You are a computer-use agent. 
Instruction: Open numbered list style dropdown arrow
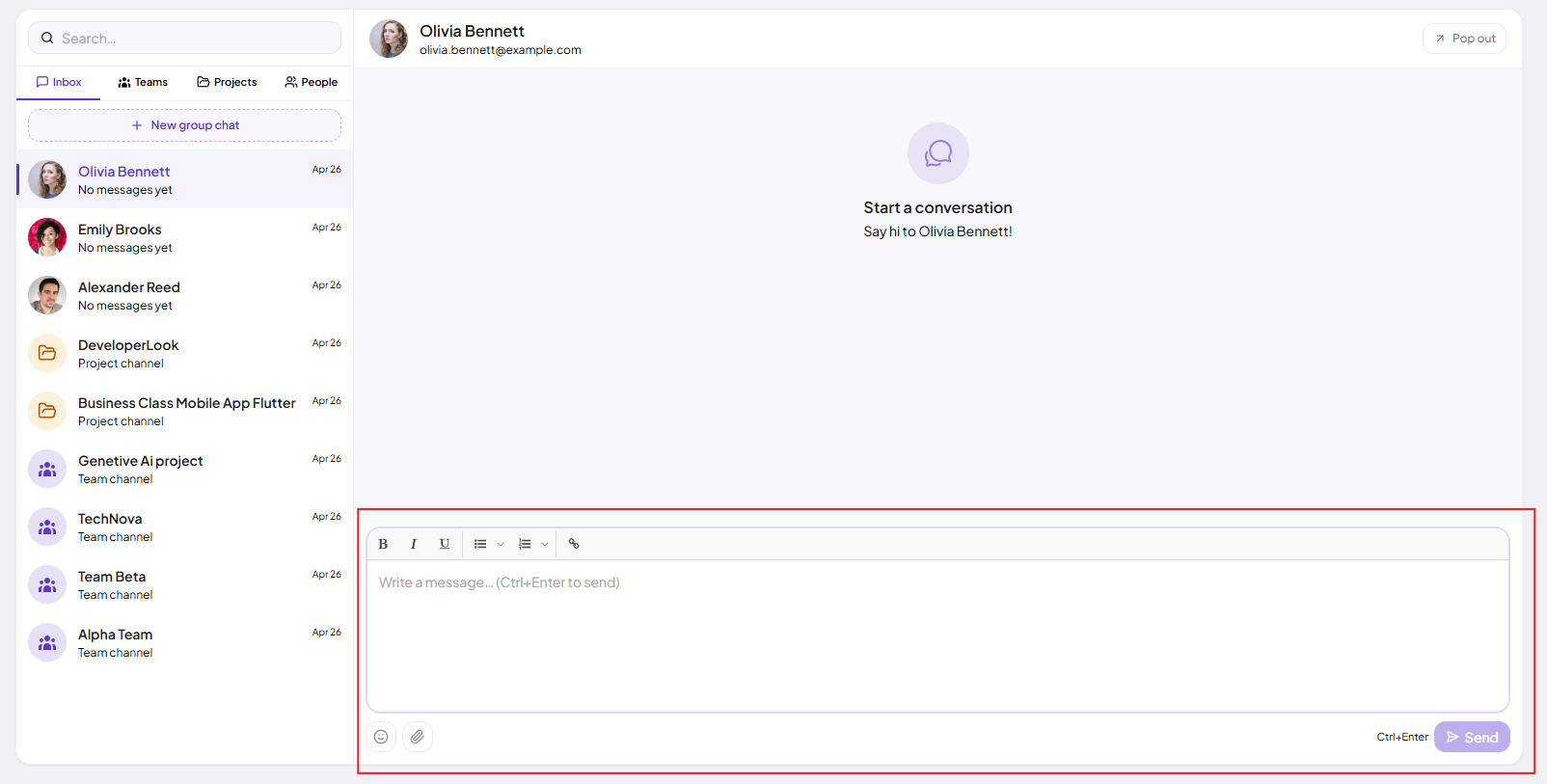[545, 544]
